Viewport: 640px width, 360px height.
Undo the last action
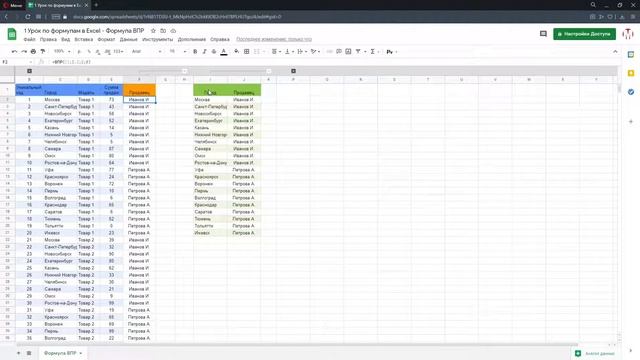(x=14, y=51)
